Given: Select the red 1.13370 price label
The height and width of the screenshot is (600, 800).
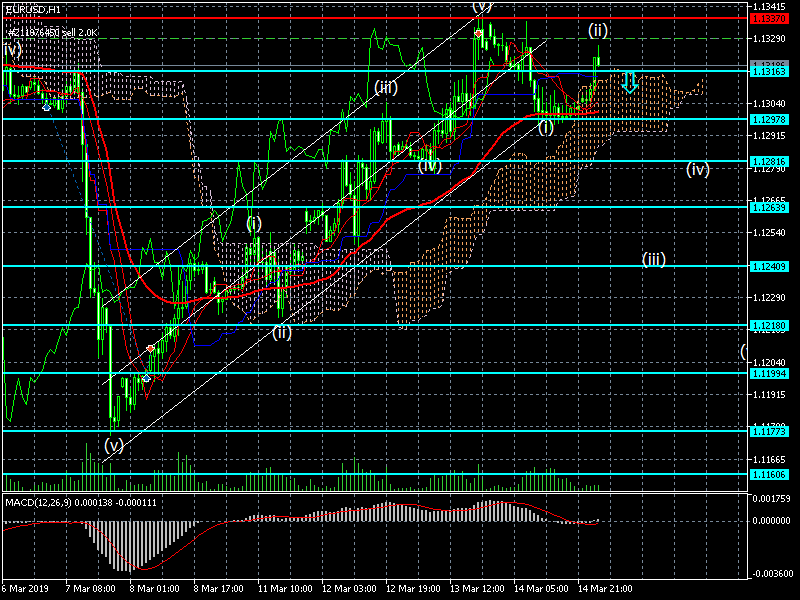Looking at the screenshot, I should [x=770, y=18].
